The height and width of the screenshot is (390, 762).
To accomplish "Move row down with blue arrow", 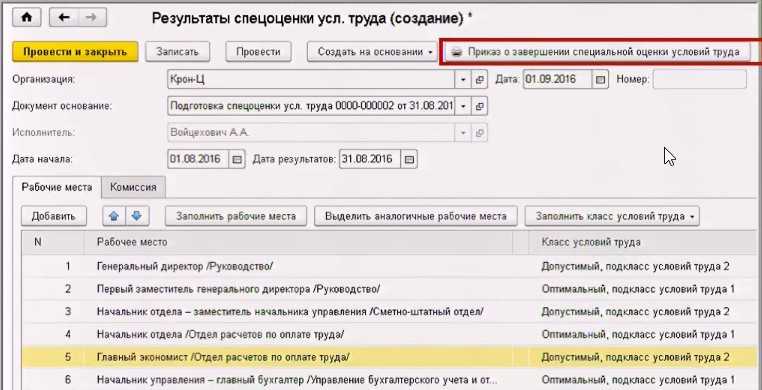I will coord(138,216).
